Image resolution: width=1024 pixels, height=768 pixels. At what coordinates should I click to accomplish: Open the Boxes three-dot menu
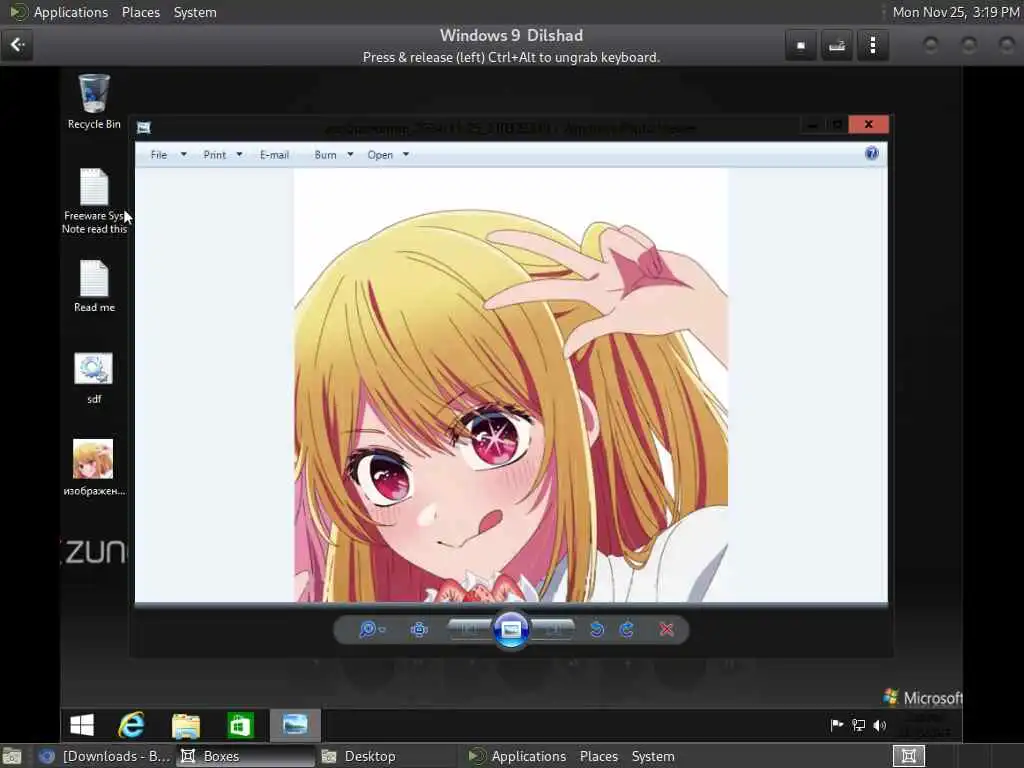click(872, 45)
